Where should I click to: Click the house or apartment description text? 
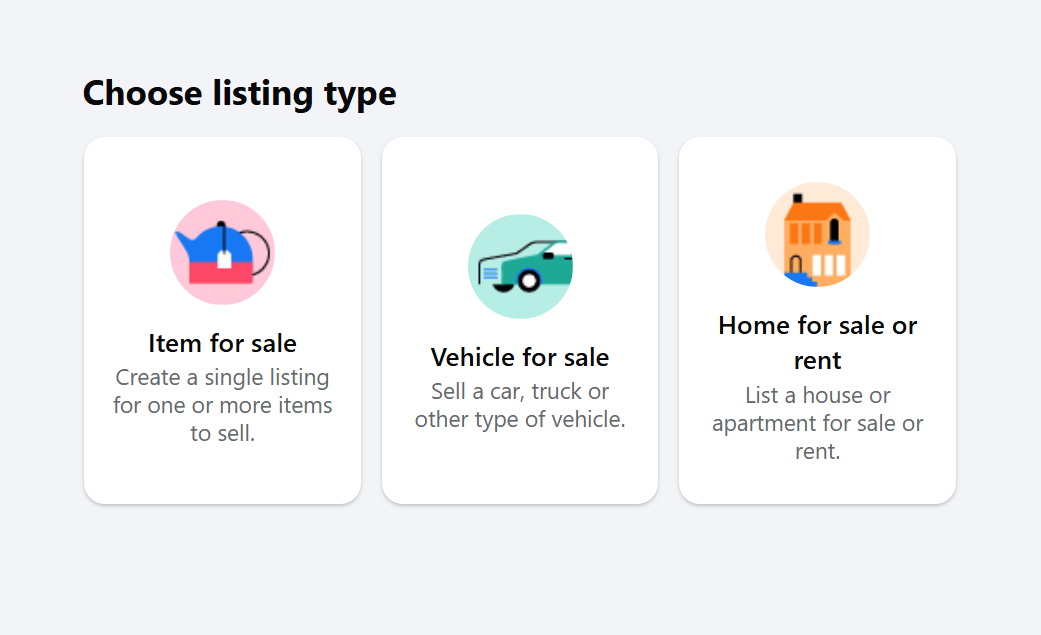click(x=817, y=423)
